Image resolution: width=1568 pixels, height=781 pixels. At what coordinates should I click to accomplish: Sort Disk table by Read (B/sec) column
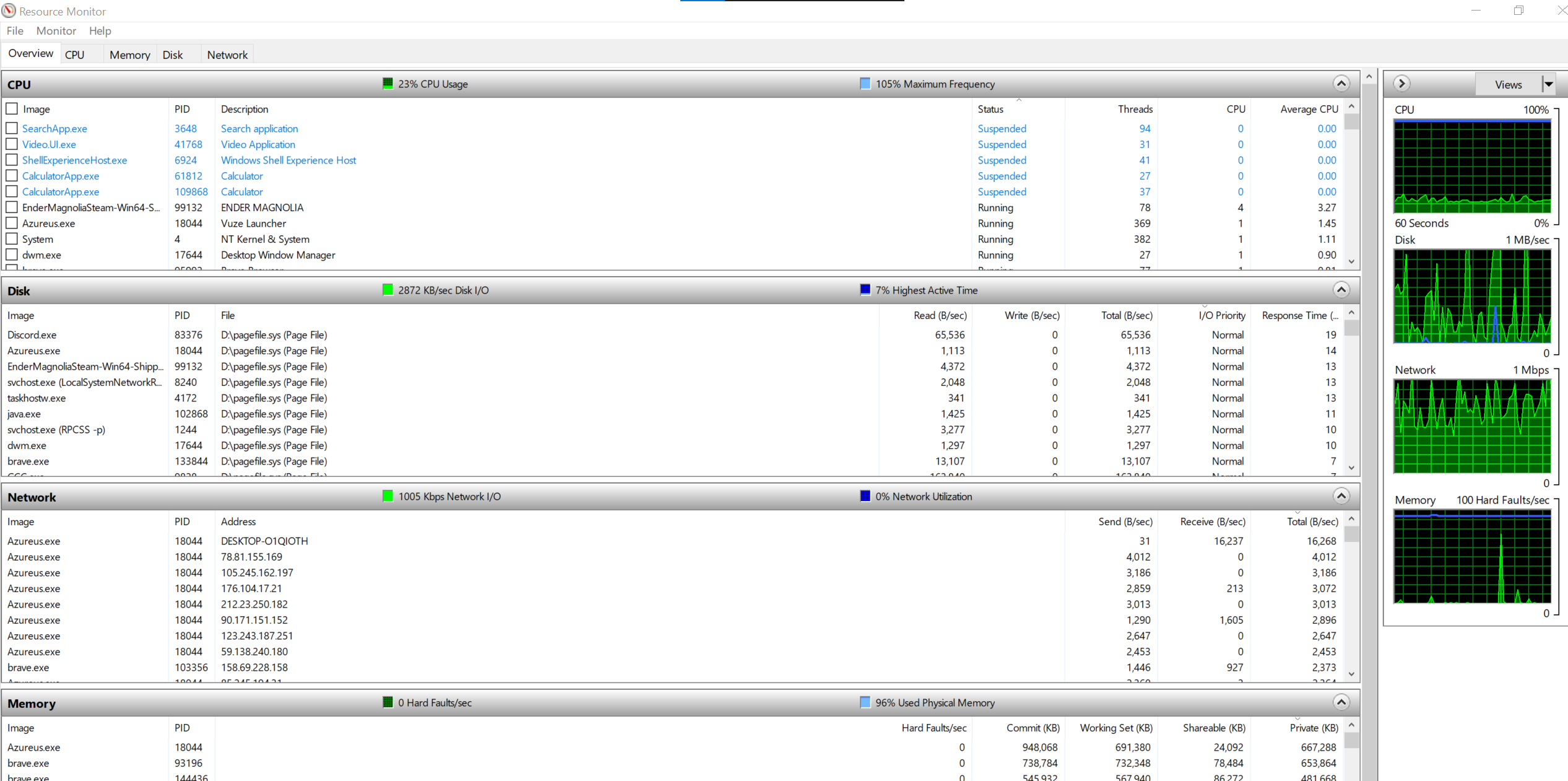(925, 315)
